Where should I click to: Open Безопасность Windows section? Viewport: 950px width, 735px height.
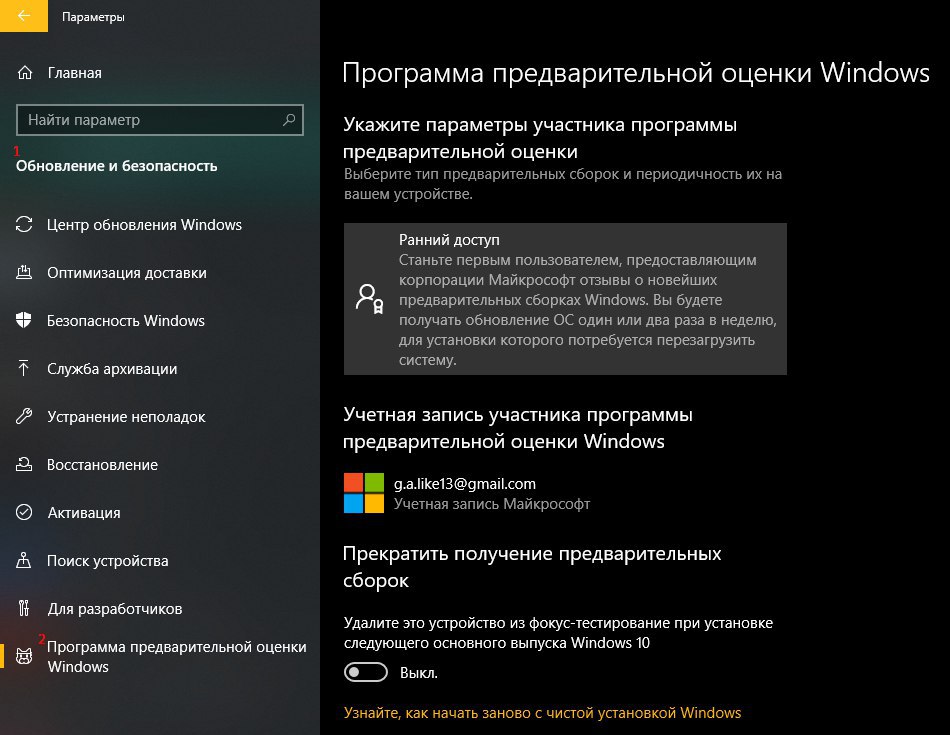126,321
